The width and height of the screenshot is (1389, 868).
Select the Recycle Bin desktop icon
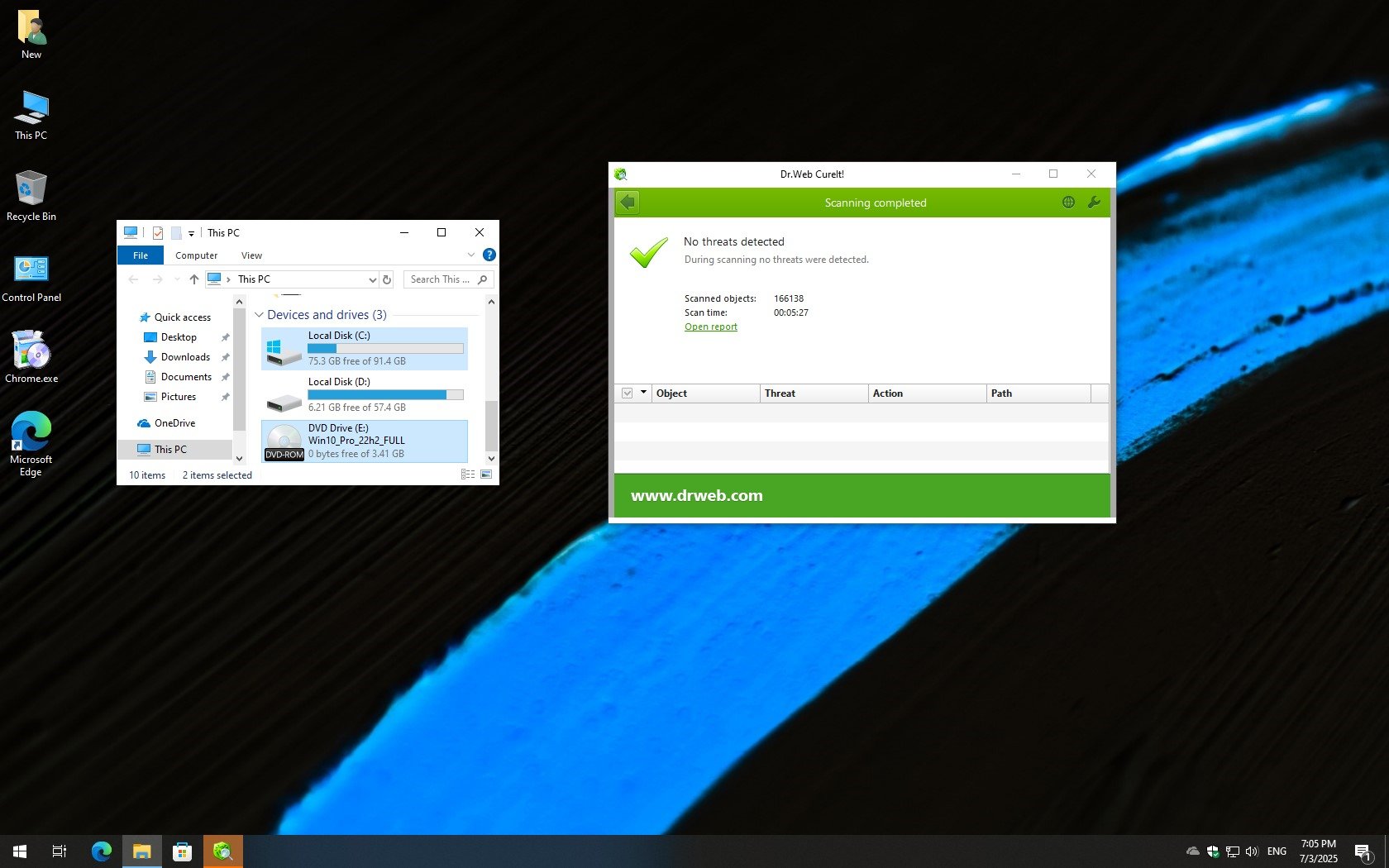(x=31, y=196)
